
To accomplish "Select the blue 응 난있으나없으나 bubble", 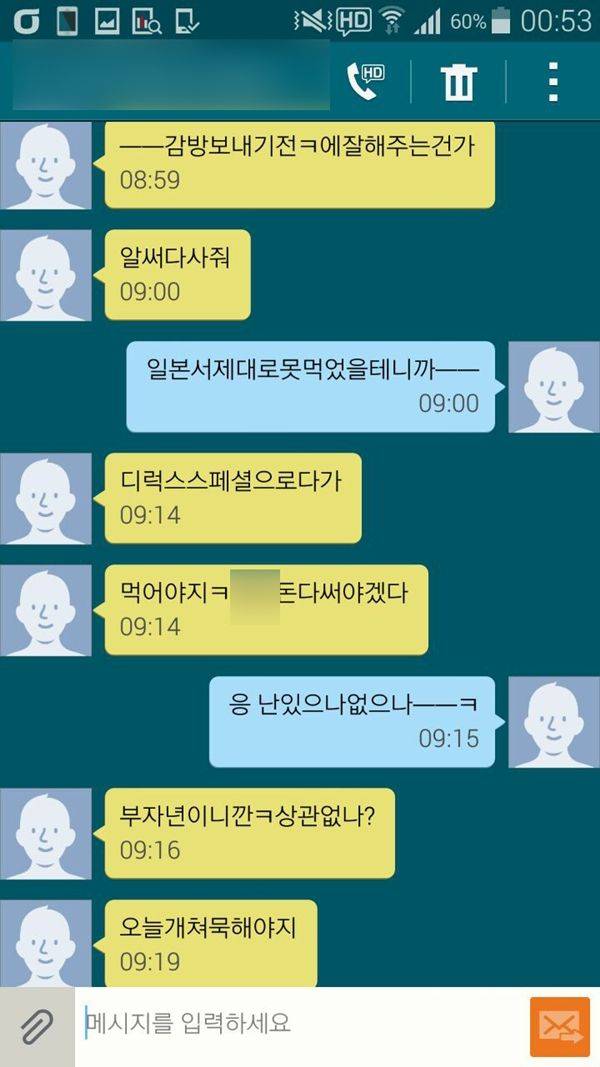I will (352, 721).
